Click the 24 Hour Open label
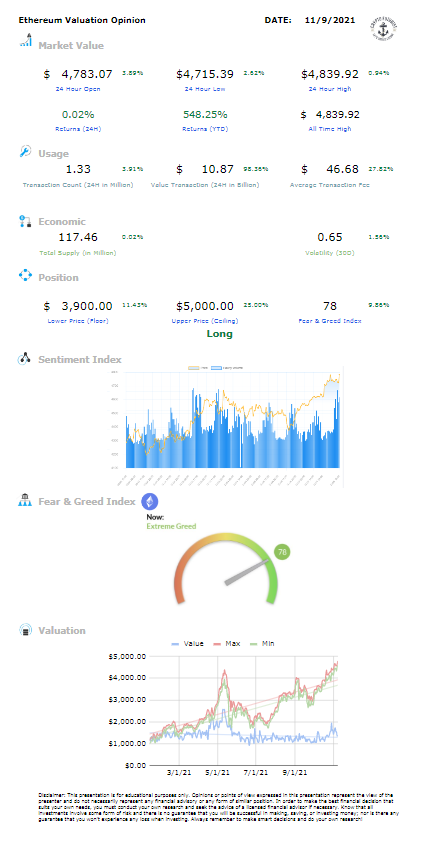This screenshot has width=423, height=844. (x=76, y=89)
